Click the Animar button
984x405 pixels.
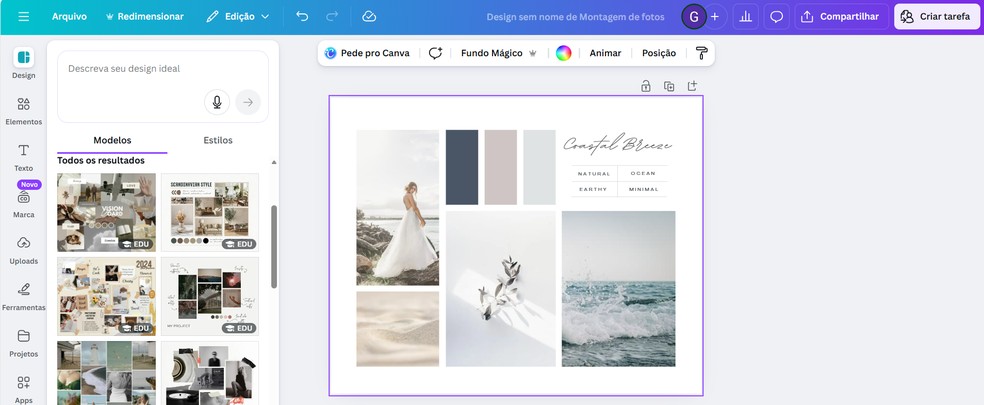click(x=605, y=53)
